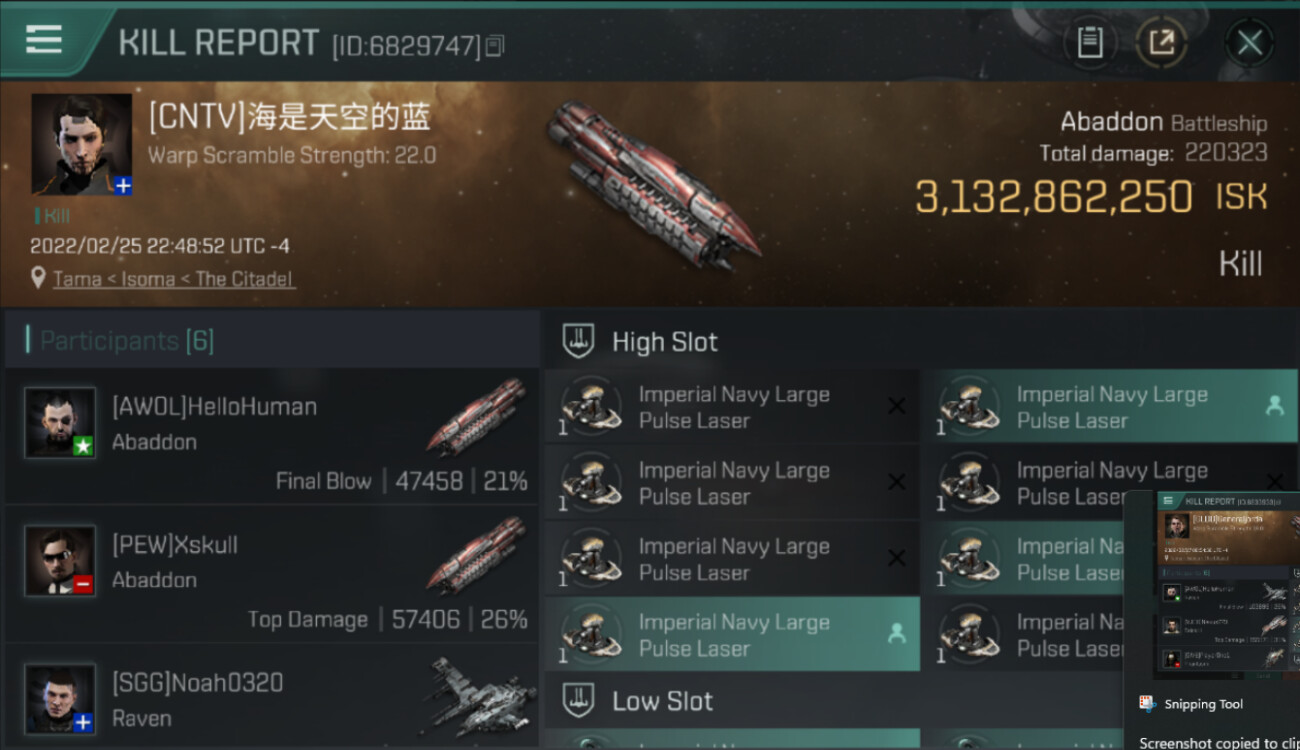Select HelloHuman's participant portrait
This screenshot has width=1300, height=750.
coord(60,422)
